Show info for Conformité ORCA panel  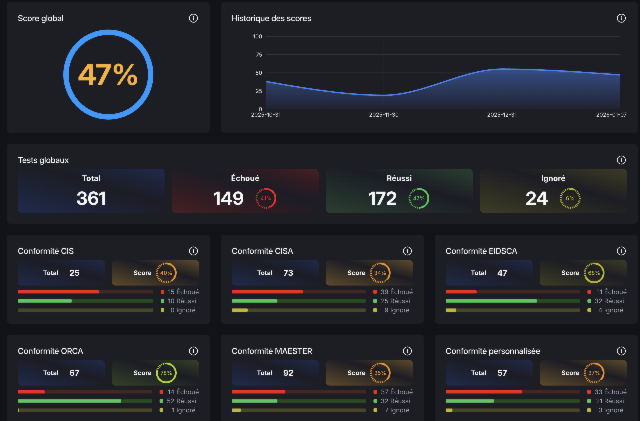pos(193,351)
